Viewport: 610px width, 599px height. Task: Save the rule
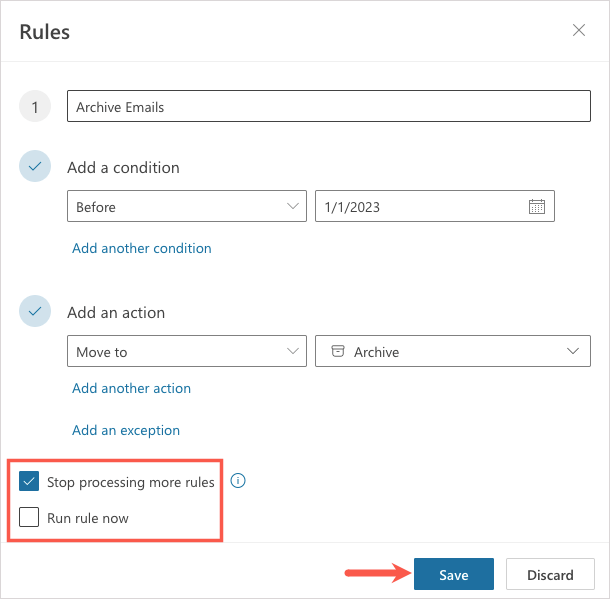pos(453,575)
